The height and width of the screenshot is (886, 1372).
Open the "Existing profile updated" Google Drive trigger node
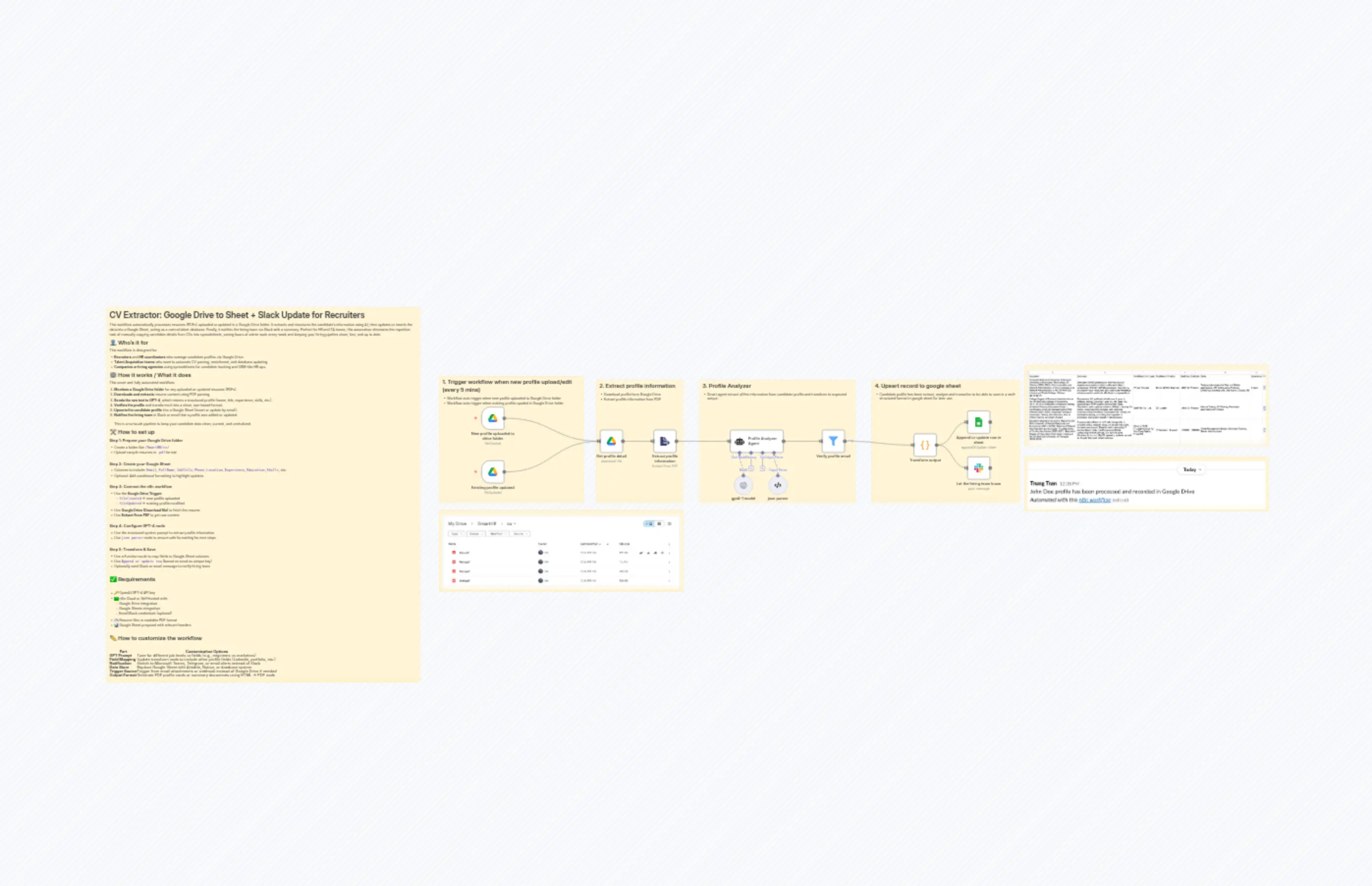point(493,472)
